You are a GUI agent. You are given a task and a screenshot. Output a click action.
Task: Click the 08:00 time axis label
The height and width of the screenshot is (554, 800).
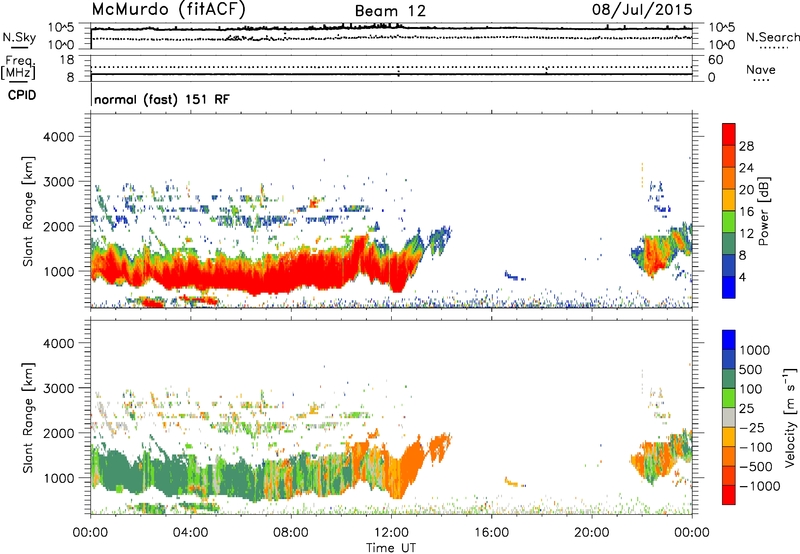(x=291, y=533)
